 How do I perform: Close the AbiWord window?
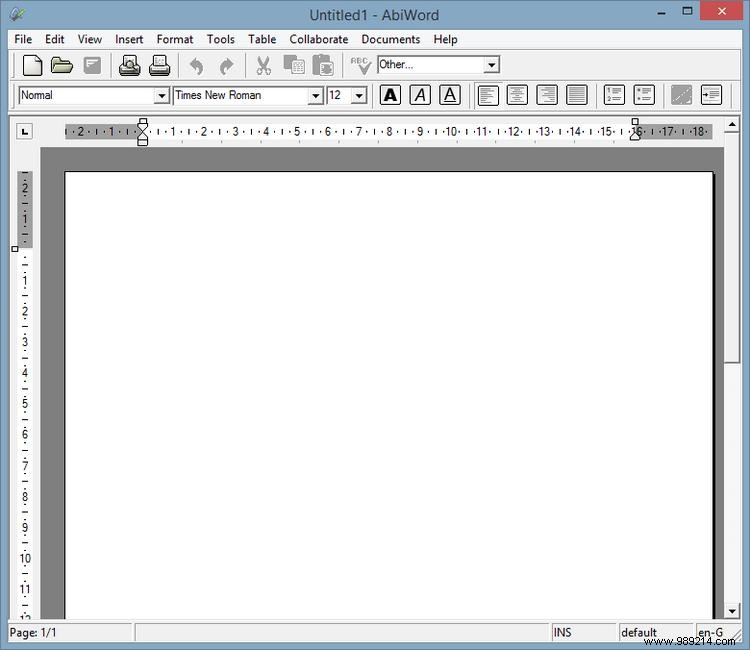(722, 11)
